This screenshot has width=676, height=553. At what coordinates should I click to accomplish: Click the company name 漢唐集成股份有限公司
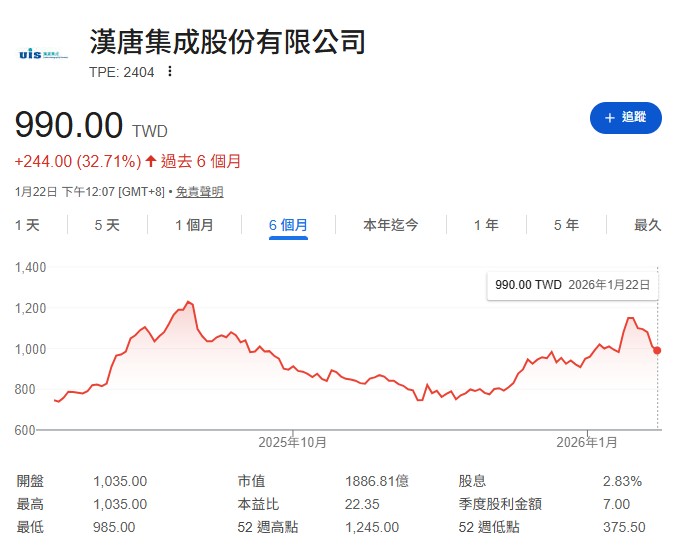point(228,42)
